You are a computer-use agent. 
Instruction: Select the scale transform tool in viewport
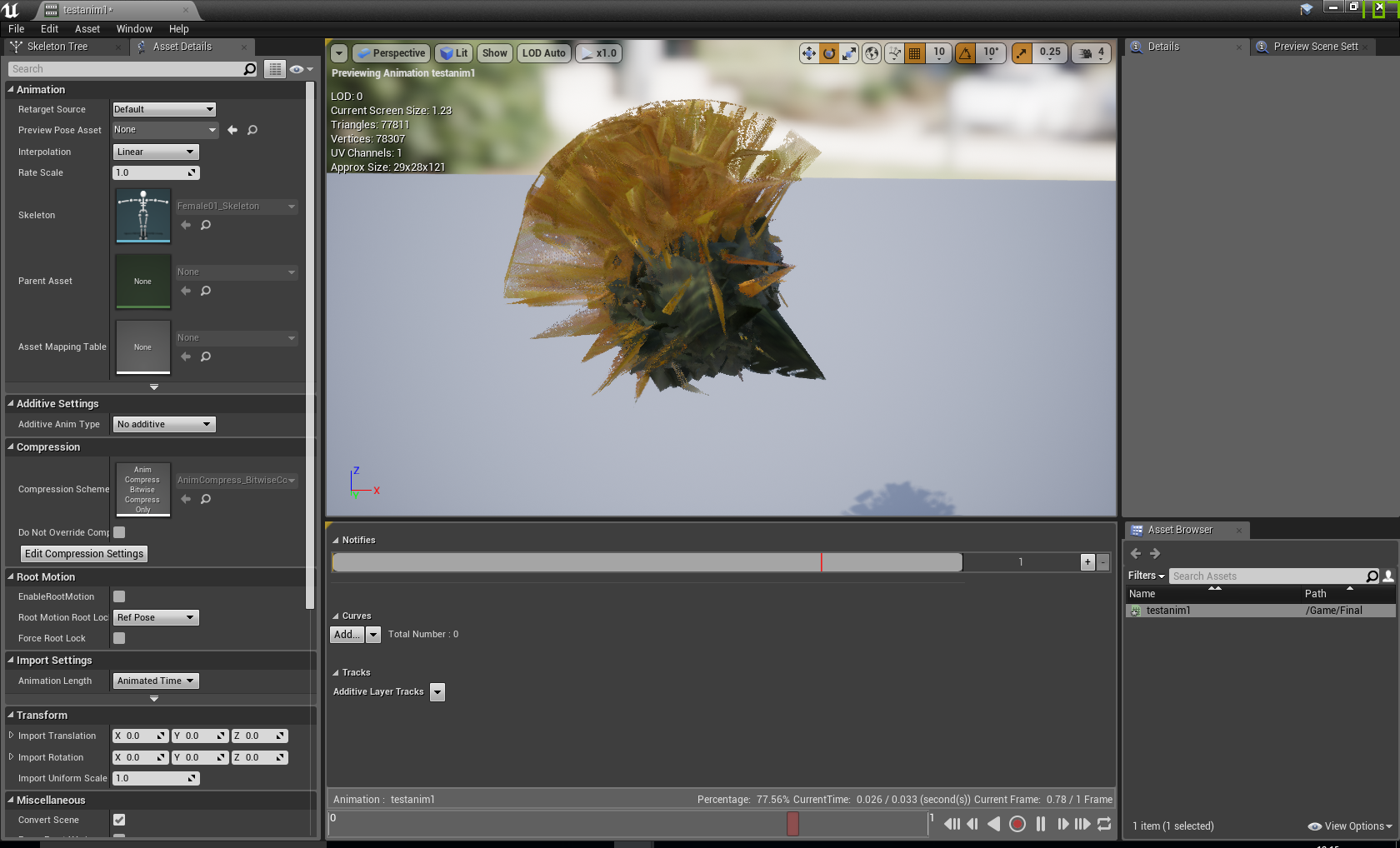pyautogui.click(x=848, y=53)
